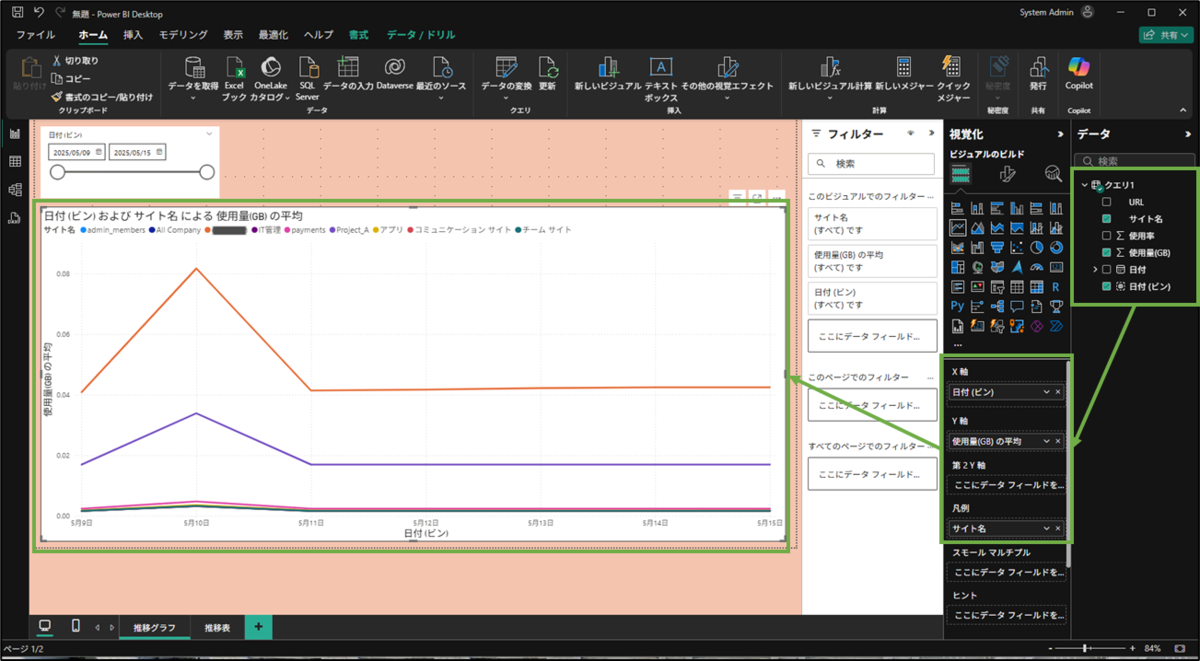
Task: Click the date slicer's right slider handle
Action: (x=207, y=173)
